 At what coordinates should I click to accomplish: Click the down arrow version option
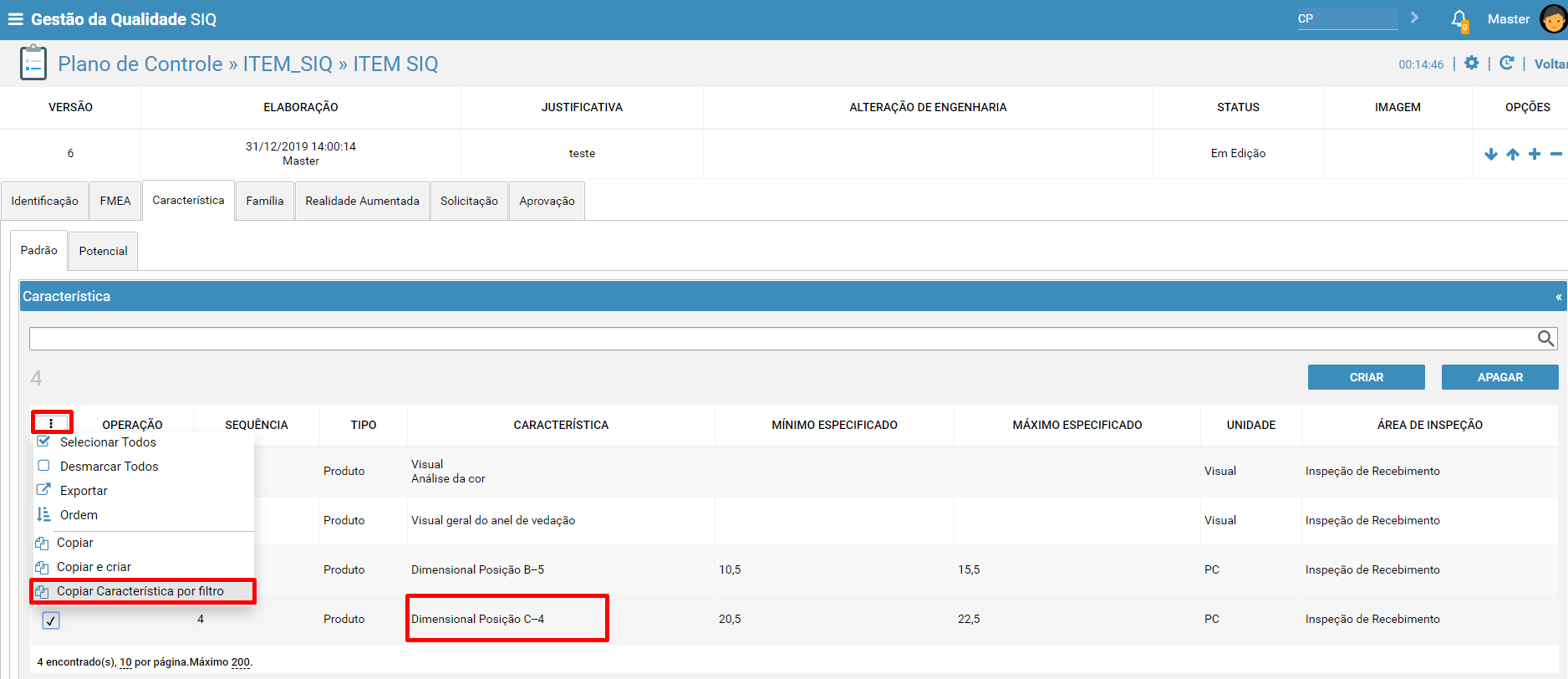[1491, 154]
